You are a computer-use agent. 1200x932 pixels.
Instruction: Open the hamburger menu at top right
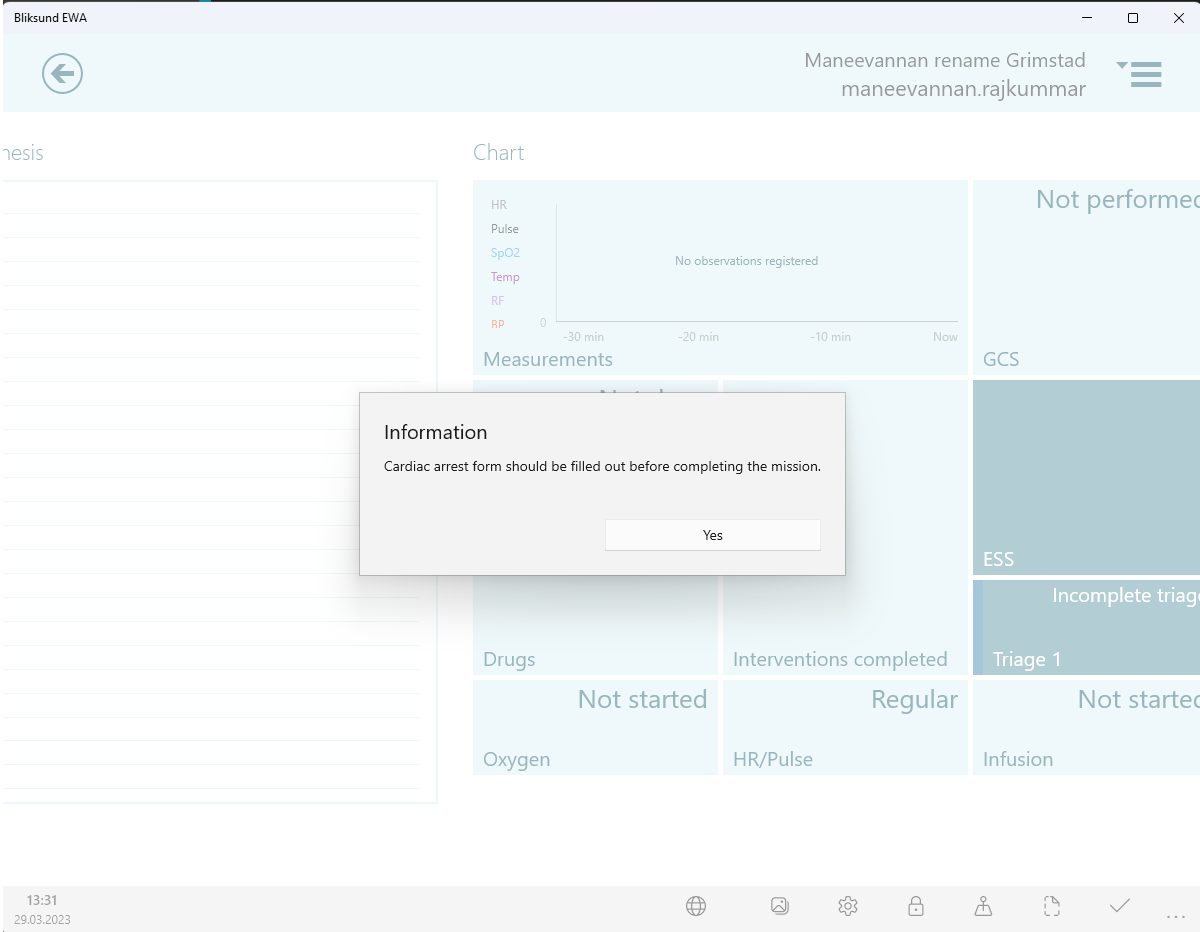[1139, 73]
